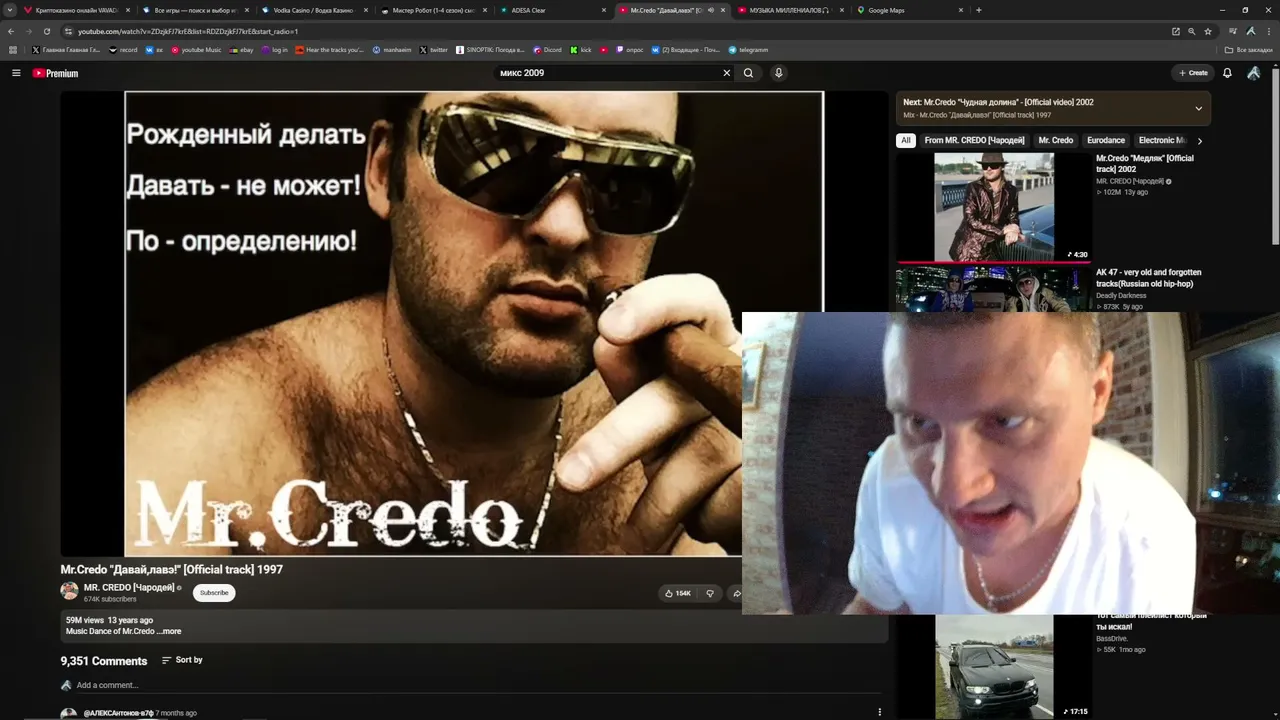This screenshot has width=1280, height=720.
Task: Go forward with the browser forward arrow
Action: [29, 31]
